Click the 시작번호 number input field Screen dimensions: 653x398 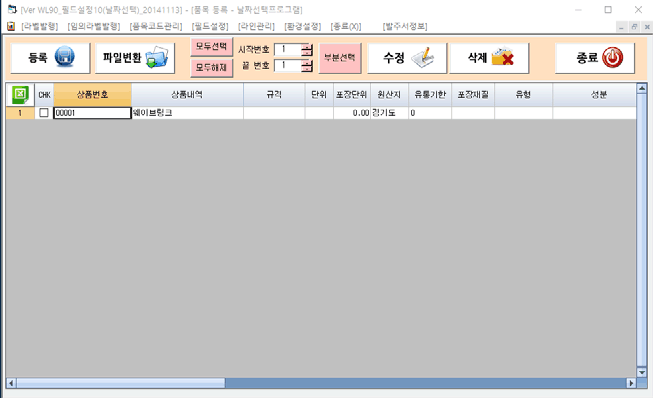pyautogui.click(x=288, y=50)
